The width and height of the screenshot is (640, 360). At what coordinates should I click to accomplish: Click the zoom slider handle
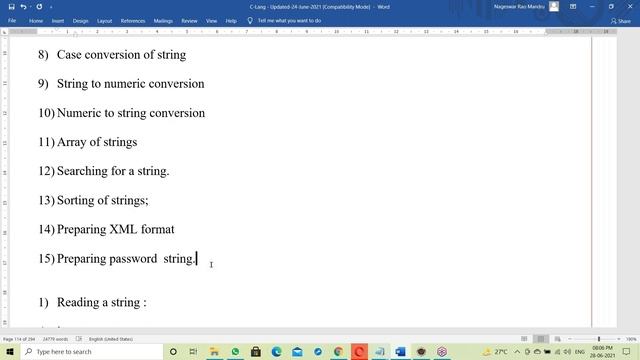pyautogui.click(x=599, y=339)
